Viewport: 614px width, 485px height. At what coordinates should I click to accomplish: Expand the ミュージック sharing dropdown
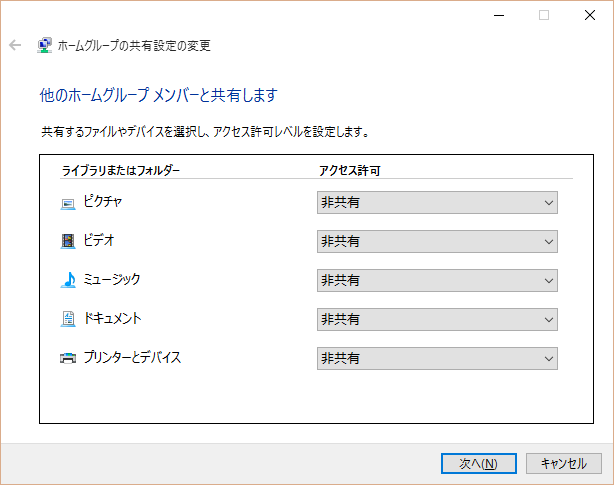436,280
